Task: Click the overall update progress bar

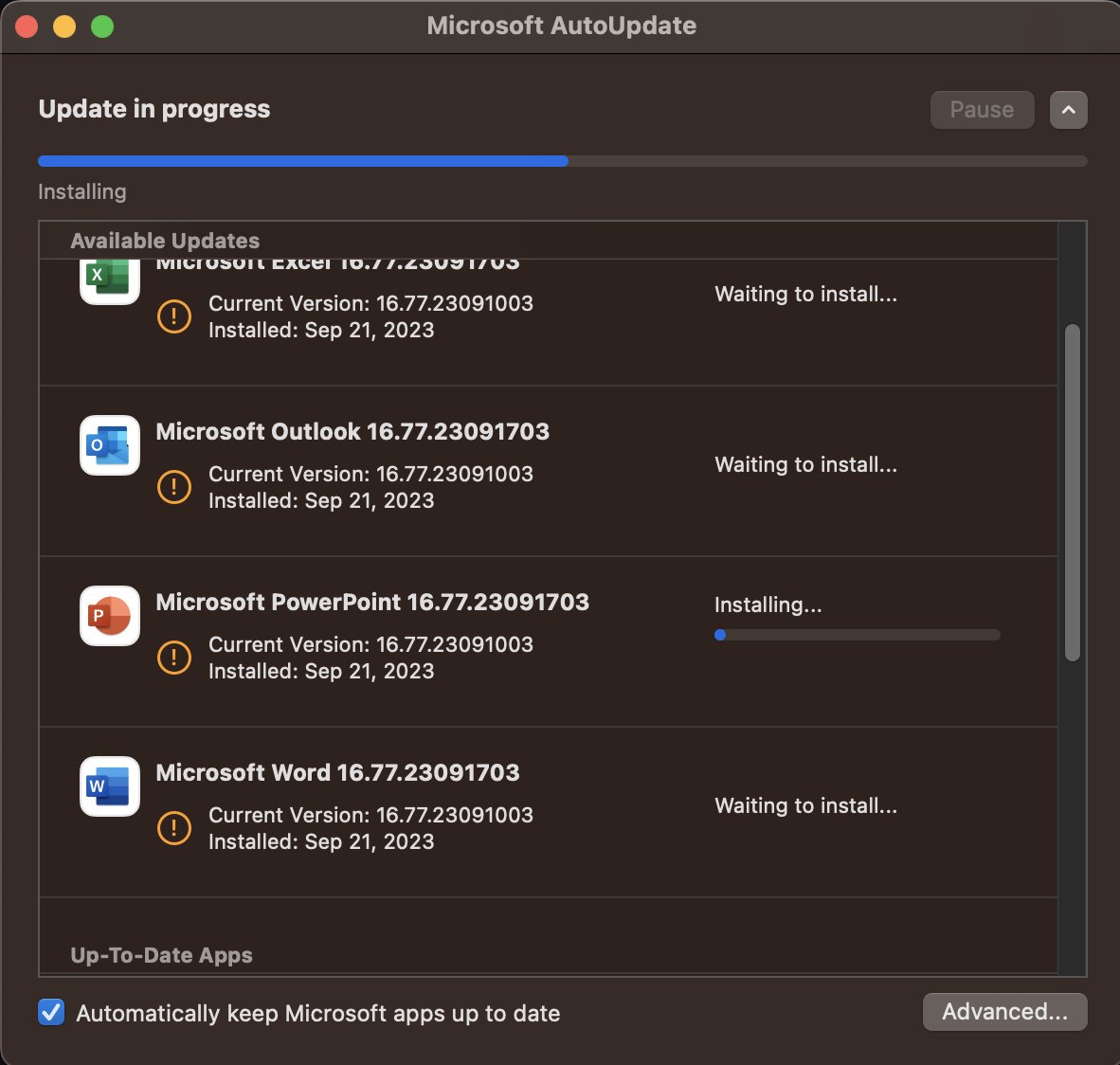Action: tap(562, 161)
